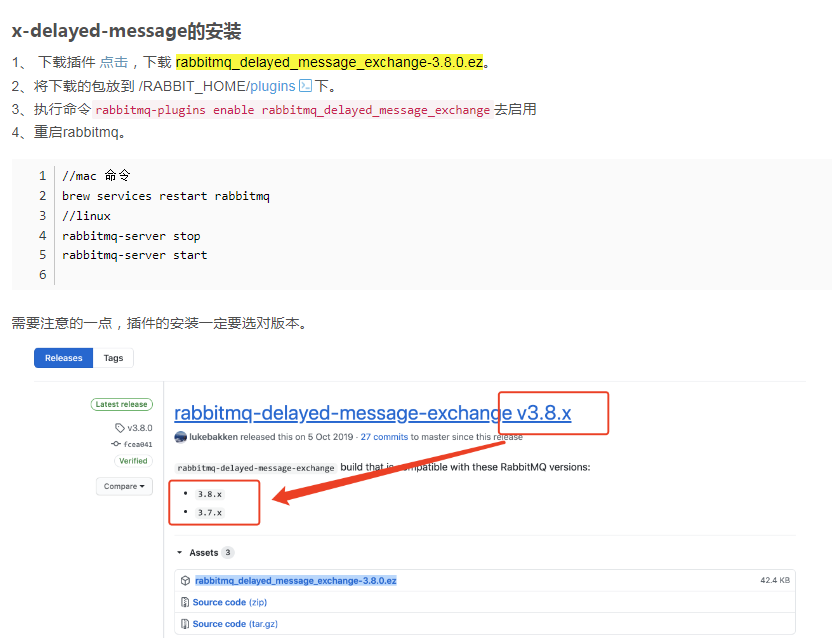Download rabbitmq_delayed_message_exchange-3.8.0.ez

pyautogui.click(x=296, y=581)
